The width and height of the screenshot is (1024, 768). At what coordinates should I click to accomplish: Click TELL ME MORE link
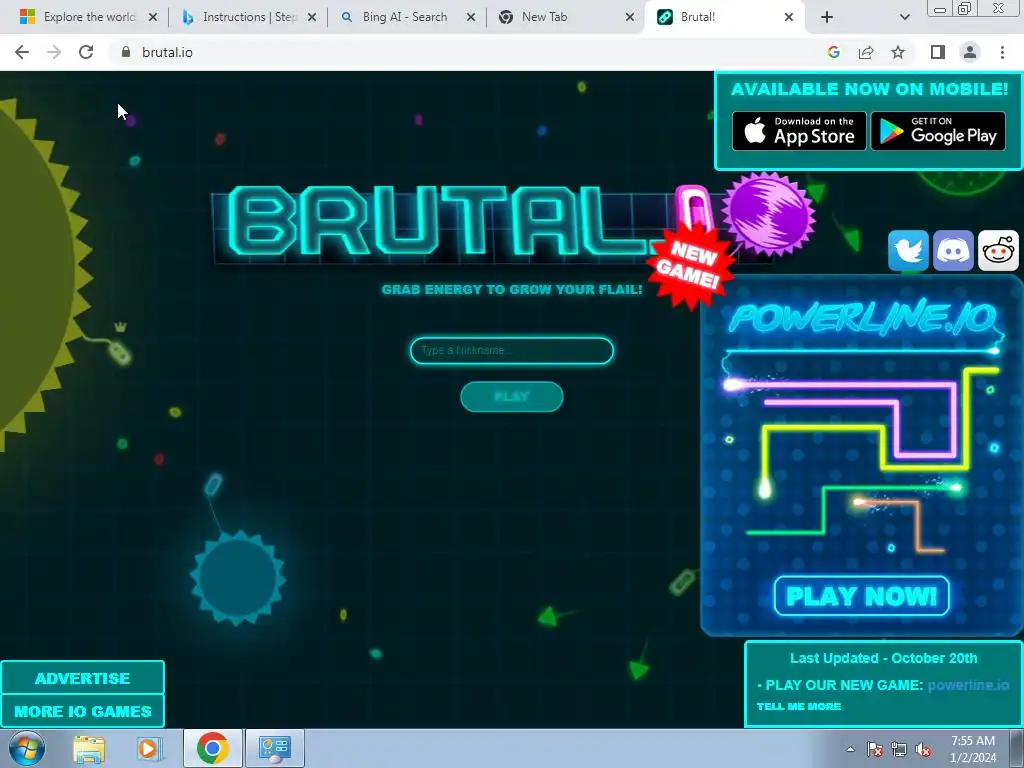coord(799,707)
